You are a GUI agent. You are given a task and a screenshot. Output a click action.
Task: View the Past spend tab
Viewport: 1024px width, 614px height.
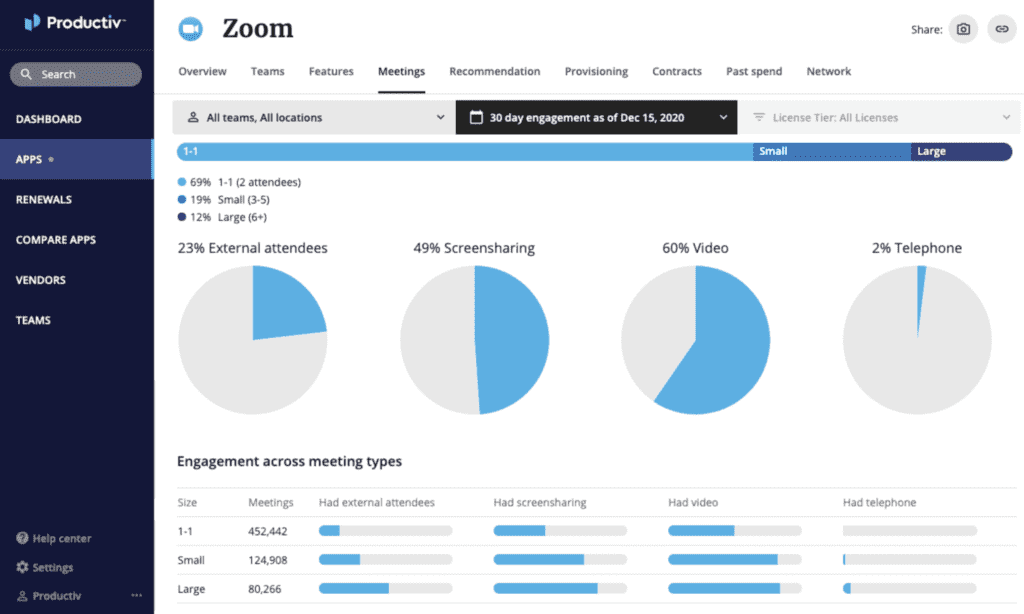pos(754,71)
